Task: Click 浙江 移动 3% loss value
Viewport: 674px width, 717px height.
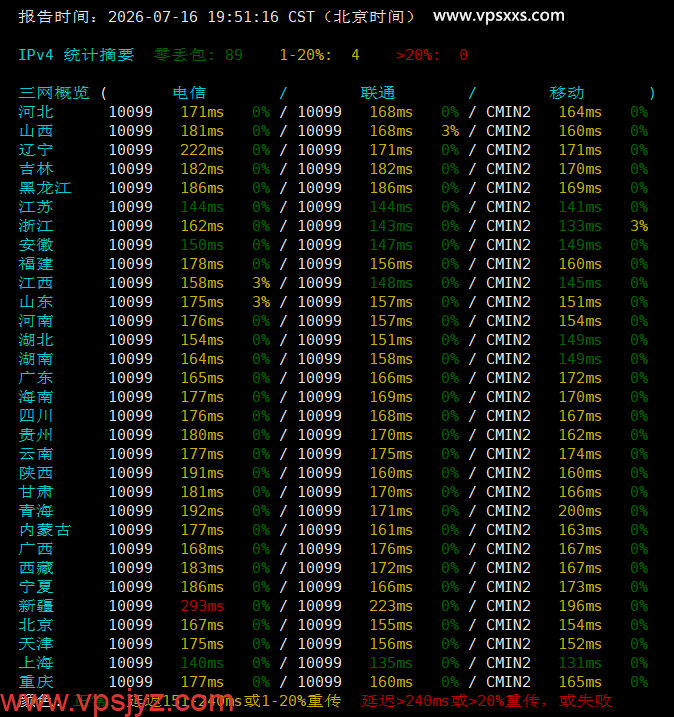Action: (639, 226)
